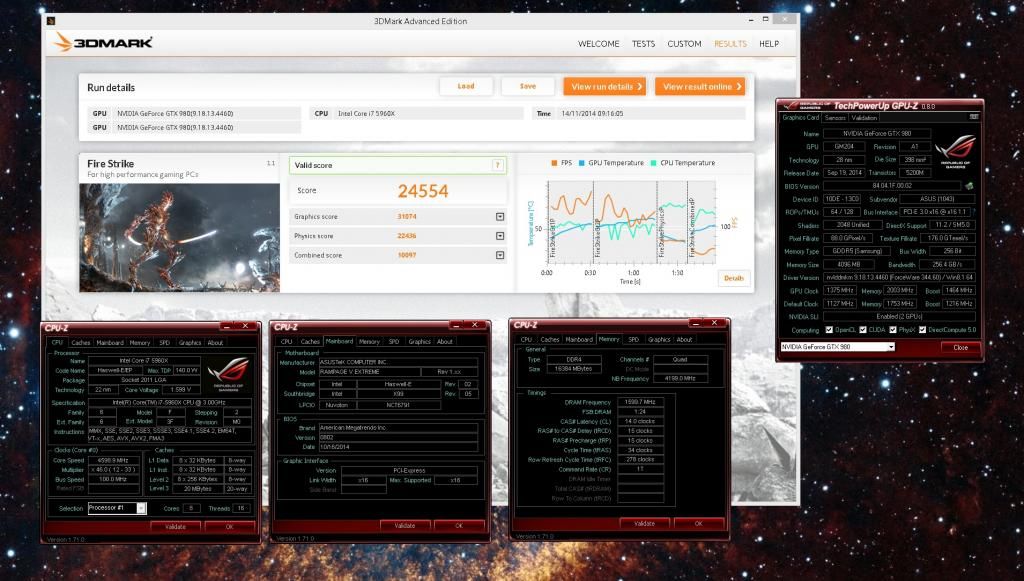Image resolution: width=1024 pixels, height=581 pixels.
Task: Open Graphics tab in the CPU-Z mainboard window
Action: [x=419, y=341]
